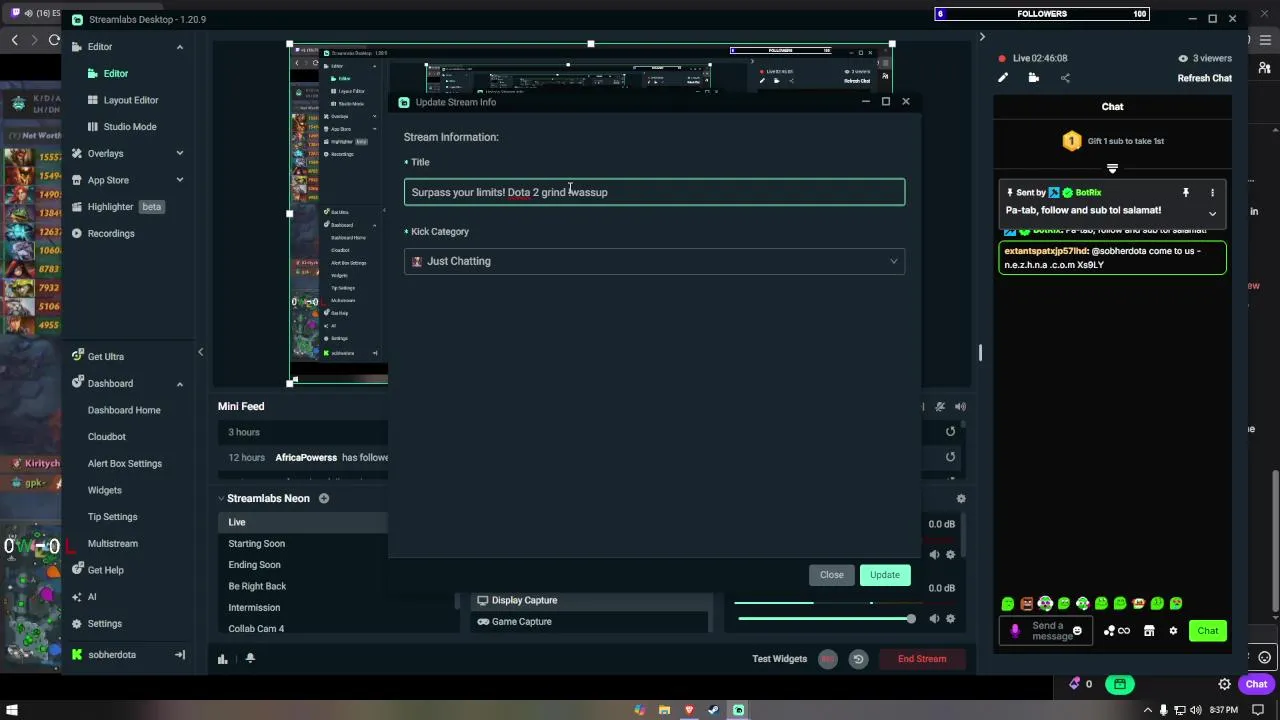Image resolution: width=1280 pixels, height=720 pixels.
Task: Toggle mini feed speaker sound icon
Action: pos(960,406)
